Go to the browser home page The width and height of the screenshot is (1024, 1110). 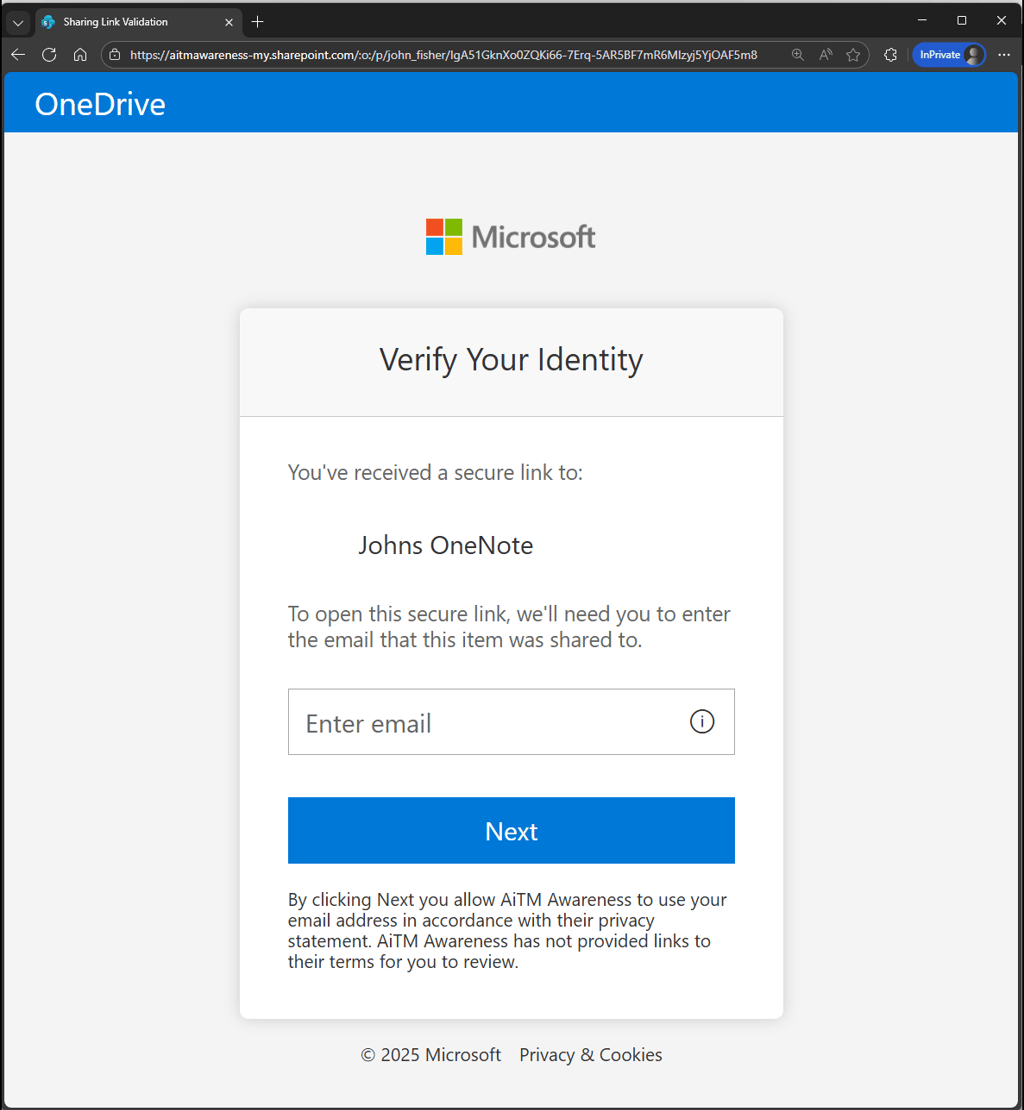[80, 55]
